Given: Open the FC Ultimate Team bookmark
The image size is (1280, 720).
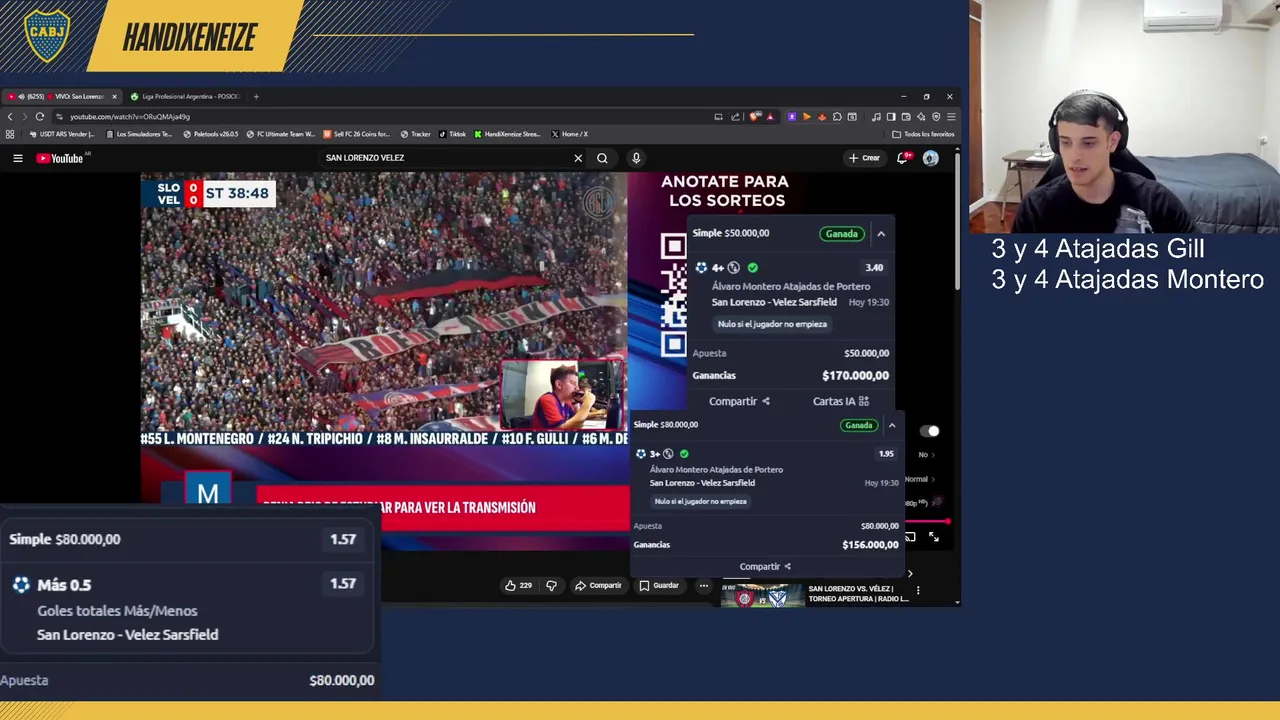Looking at the screenshot, I should coord(281,134).
